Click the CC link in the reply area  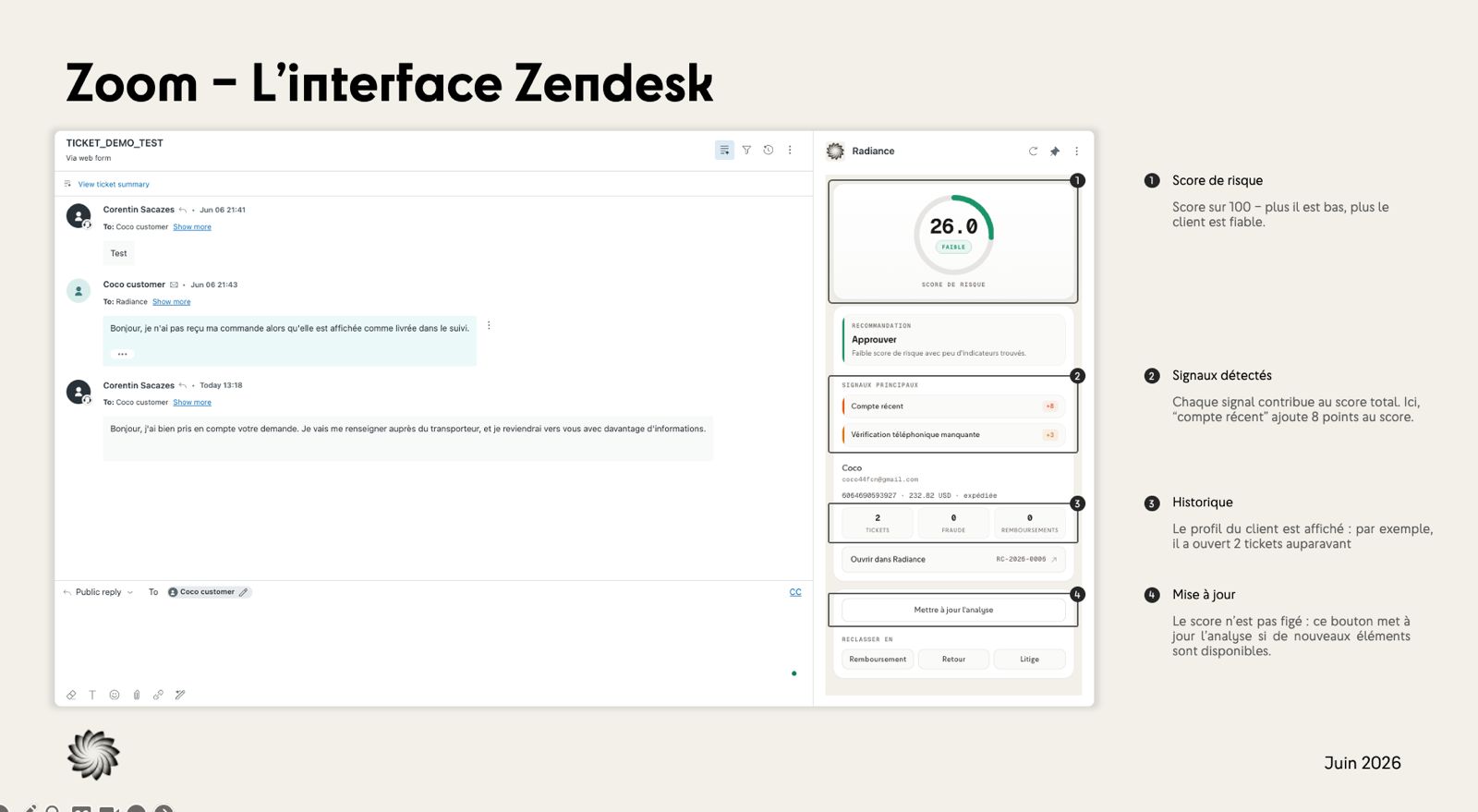[795, 592]
